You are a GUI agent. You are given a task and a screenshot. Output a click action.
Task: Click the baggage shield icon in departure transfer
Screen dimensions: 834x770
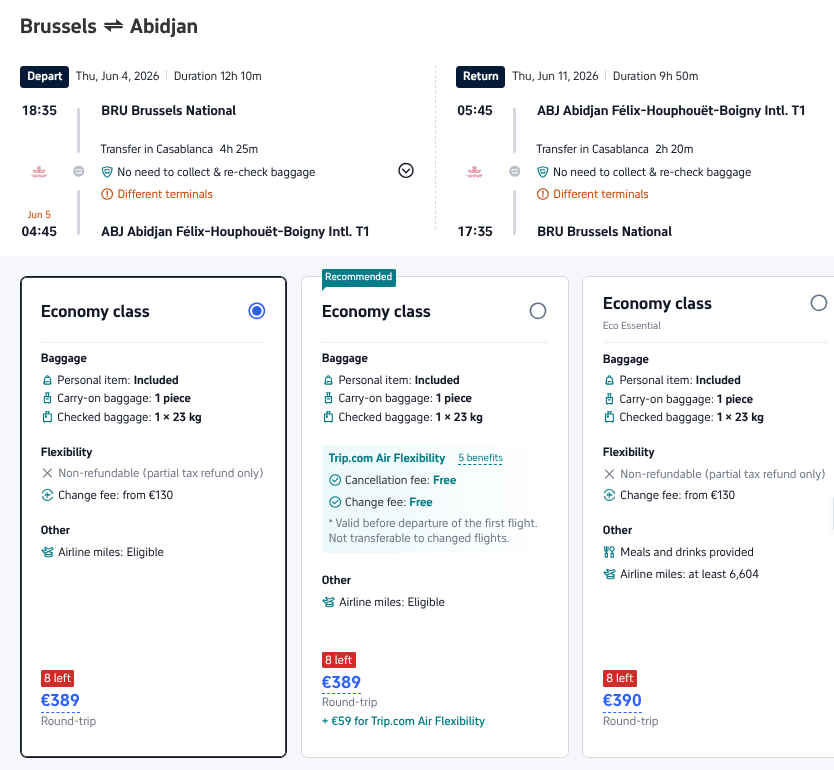tap(107, 172)
